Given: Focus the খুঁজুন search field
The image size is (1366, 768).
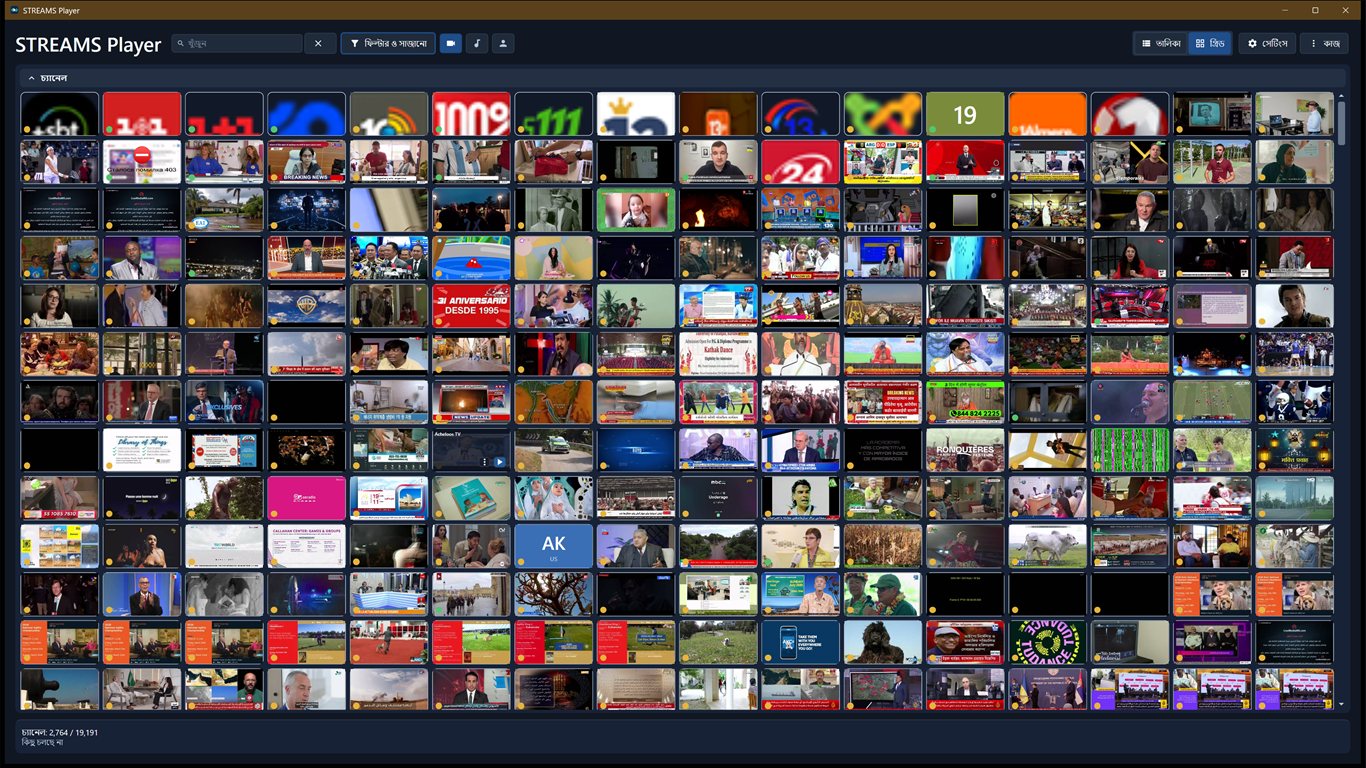Looking at the screenshot, I should [x=237, y=43].
